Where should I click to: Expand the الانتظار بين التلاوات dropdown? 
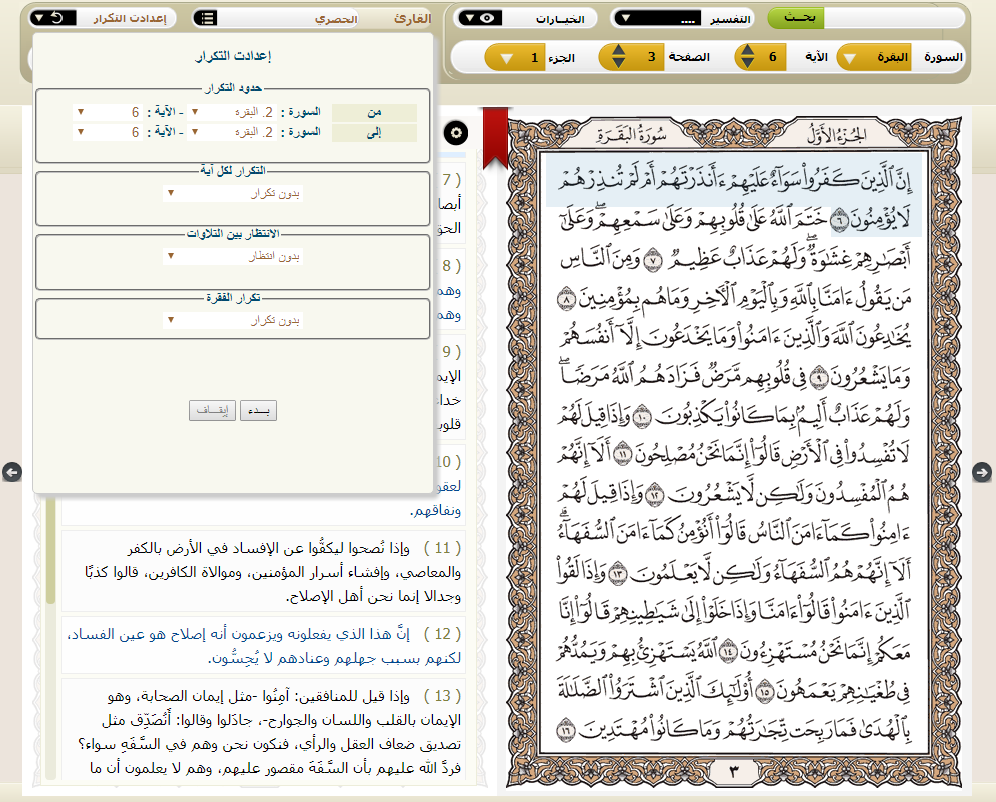click(x=233, y=257)
